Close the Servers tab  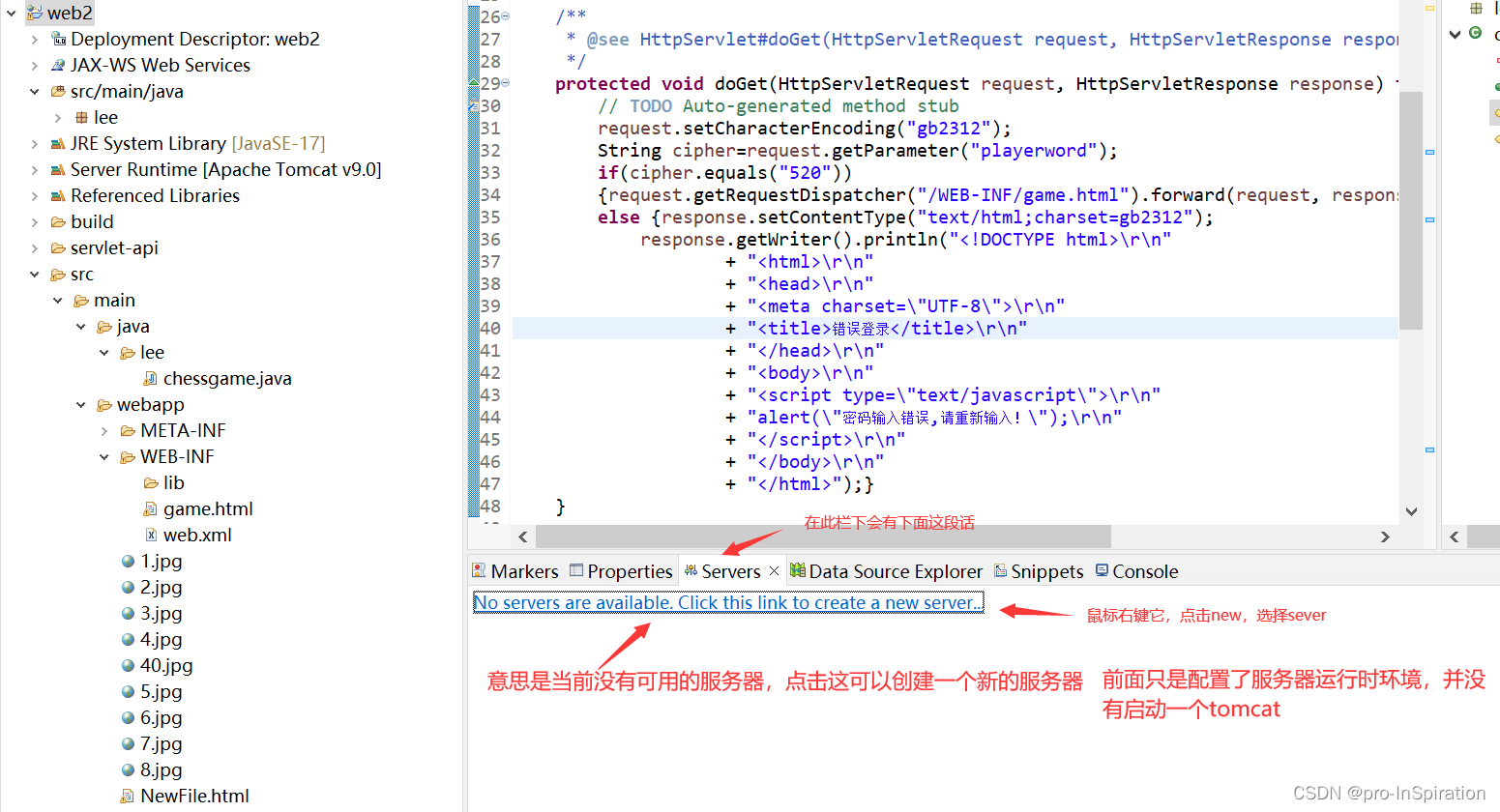click(x=774, y=571)
